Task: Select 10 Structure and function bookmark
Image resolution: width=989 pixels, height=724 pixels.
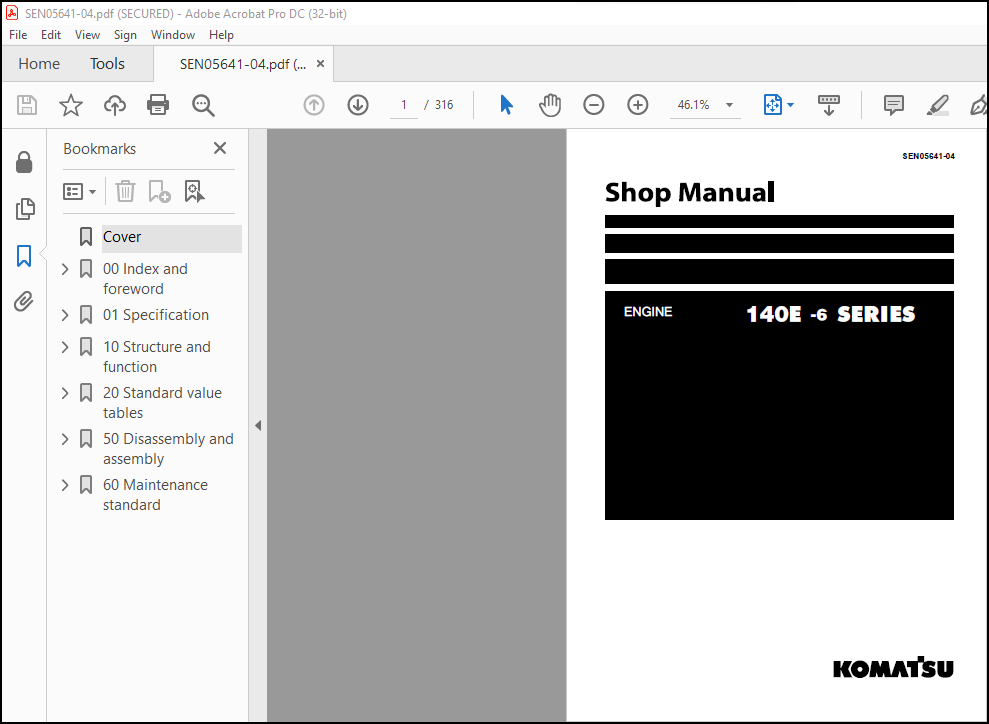Action: coord(156,357)
